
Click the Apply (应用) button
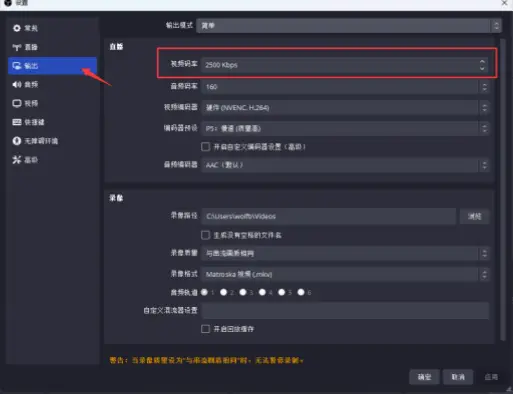[491, 377]
